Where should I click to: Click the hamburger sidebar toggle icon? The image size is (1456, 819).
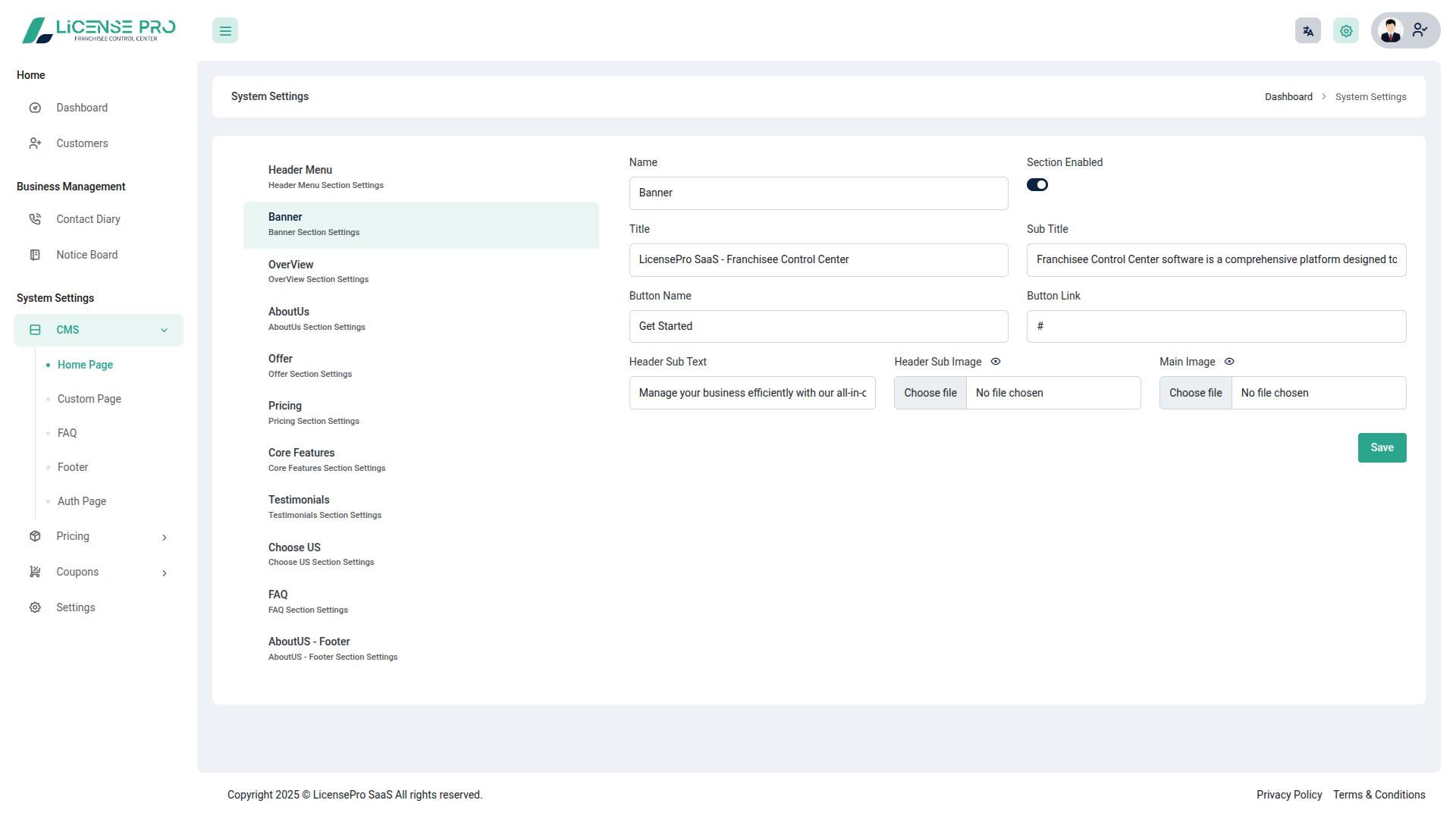(225, 31)
